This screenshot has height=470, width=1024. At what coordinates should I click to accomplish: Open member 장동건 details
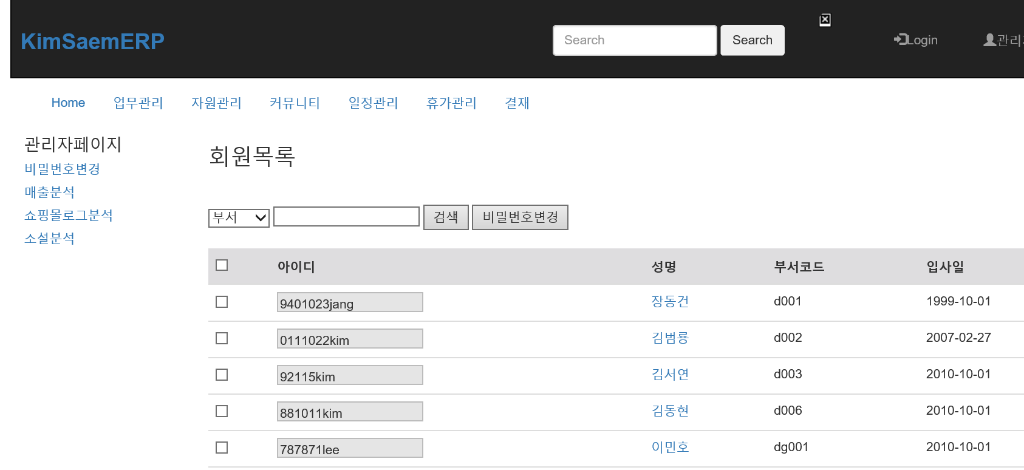coord(670,301)
